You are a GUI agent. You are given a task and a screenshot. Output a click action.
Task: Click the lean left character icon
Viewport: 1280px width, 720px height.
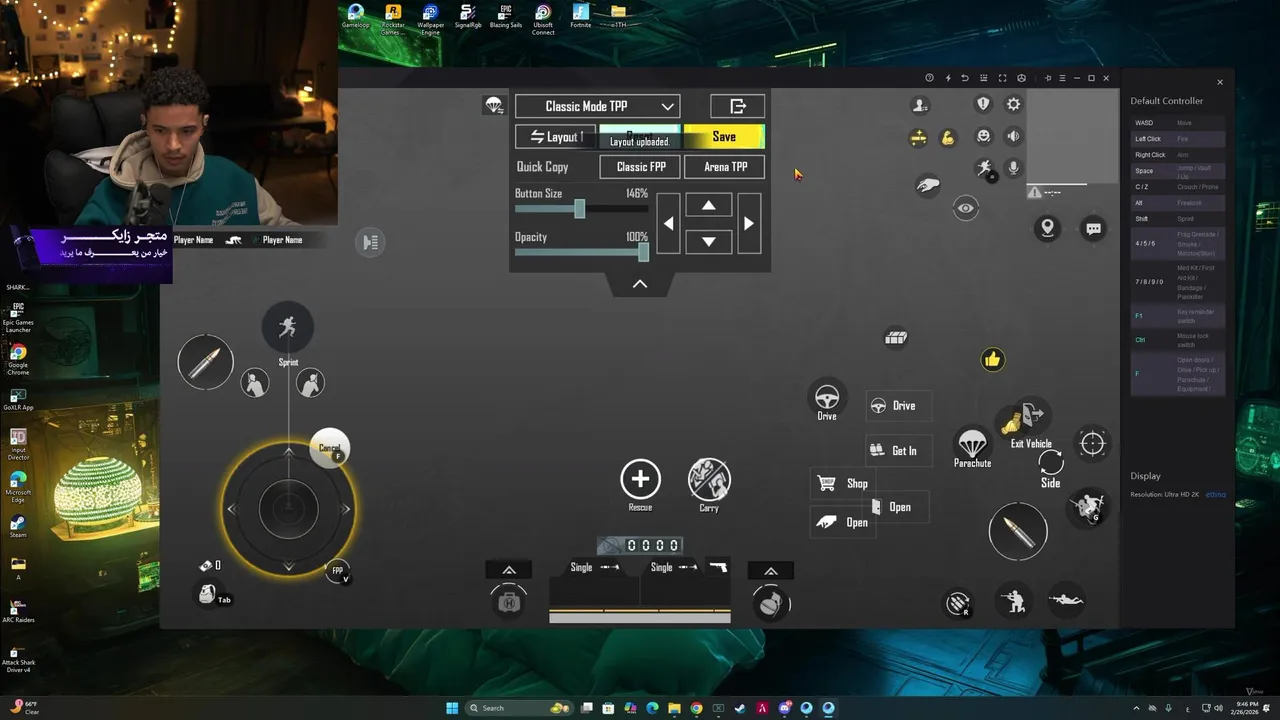pyautogui.click(x=255, y=384)
